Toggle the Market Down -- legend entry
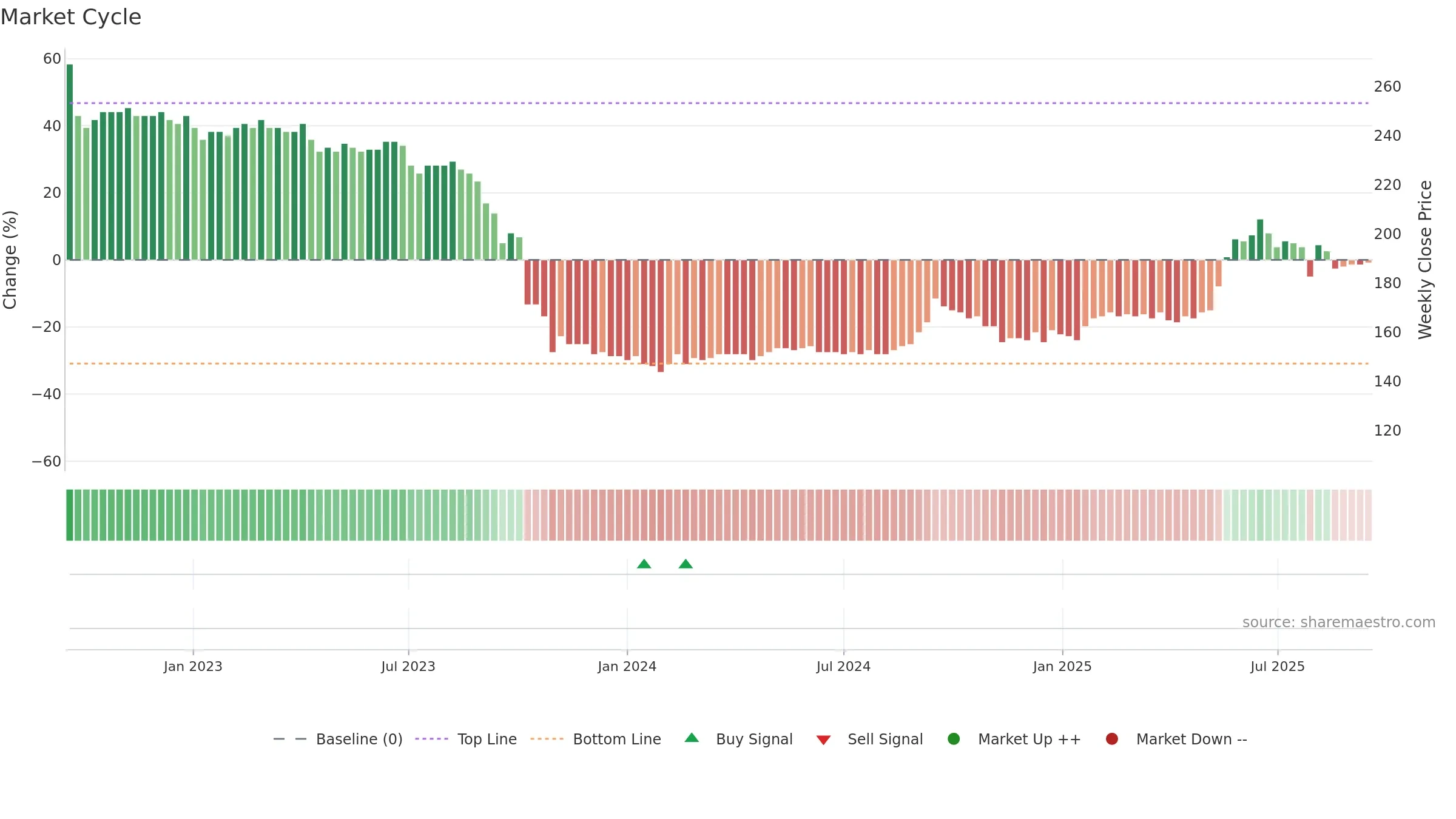 [1176, 739]
